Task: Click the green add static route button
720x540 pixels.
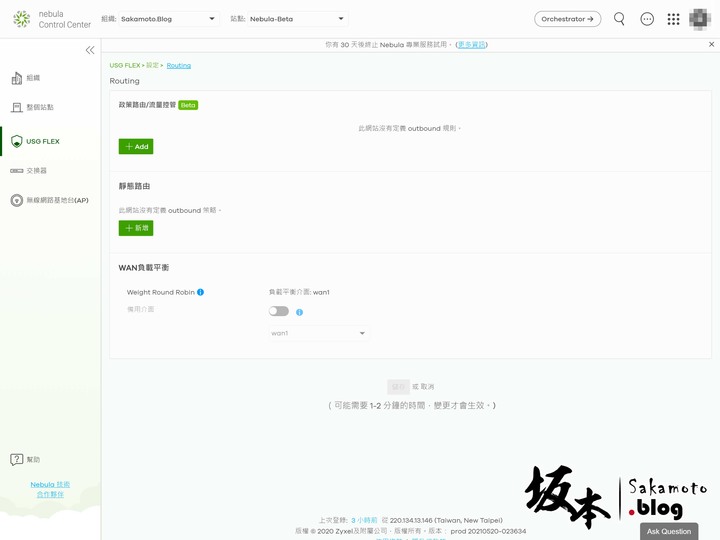Action: click(x=136, y=228)
